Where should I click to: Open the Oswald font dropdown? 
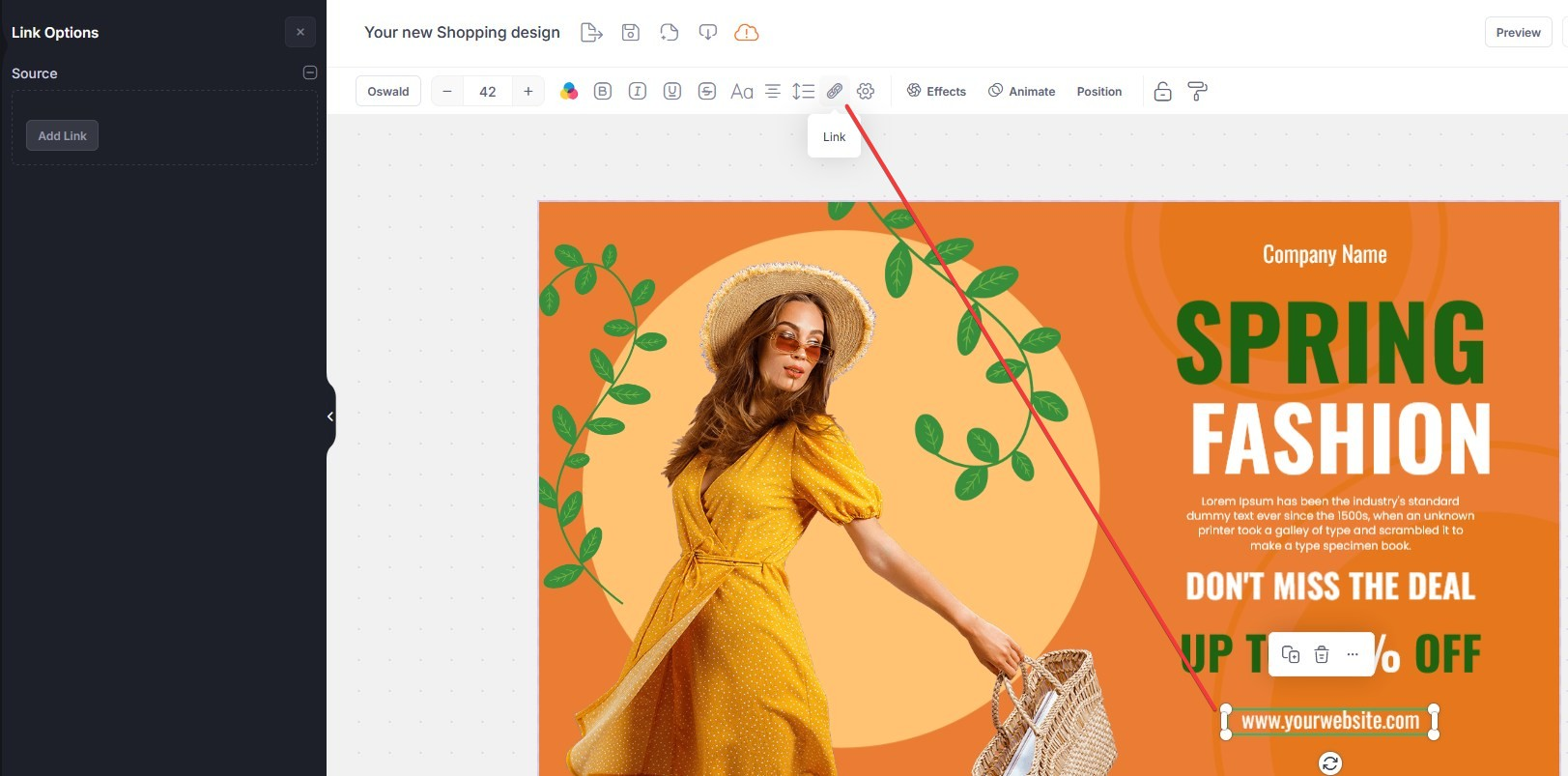[x=388, y=91]
